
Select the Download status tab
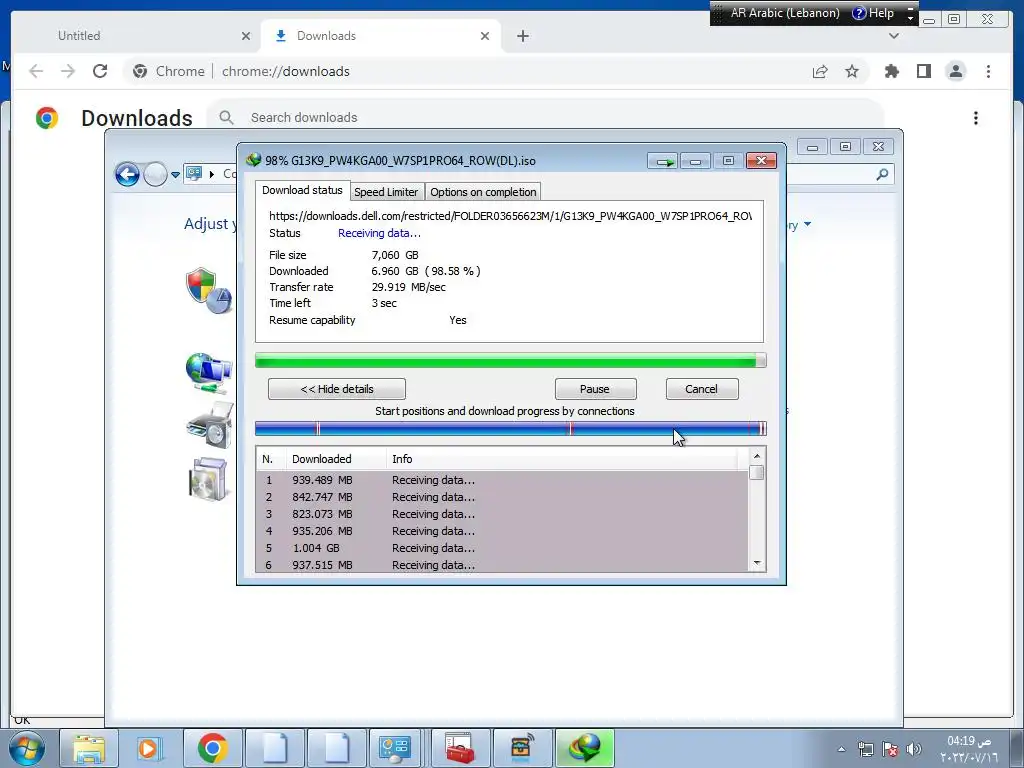pos(302,190)
